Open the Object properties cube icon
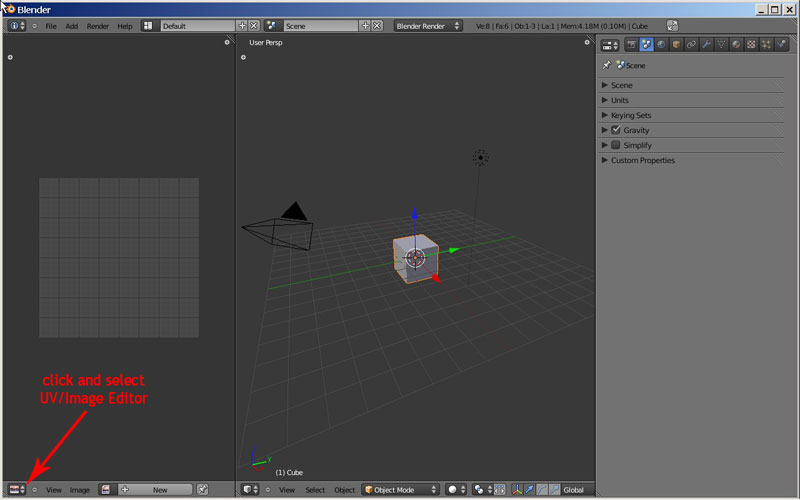The image size is (800, 500). pos(676,45)
